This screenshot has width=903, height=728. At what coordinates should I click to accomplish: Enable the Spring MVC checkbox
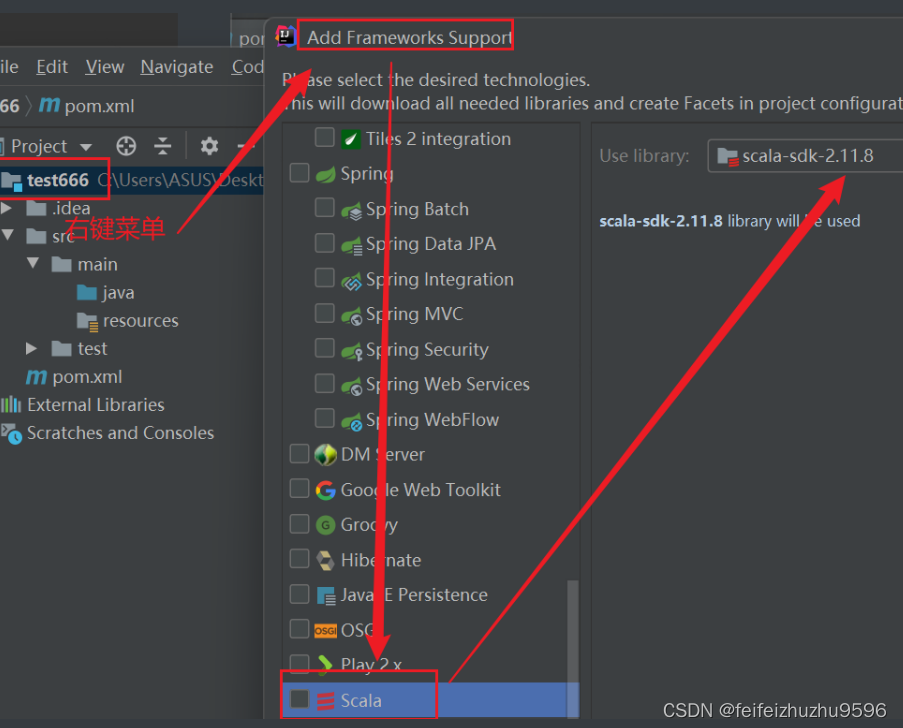(x=325, y=313)
